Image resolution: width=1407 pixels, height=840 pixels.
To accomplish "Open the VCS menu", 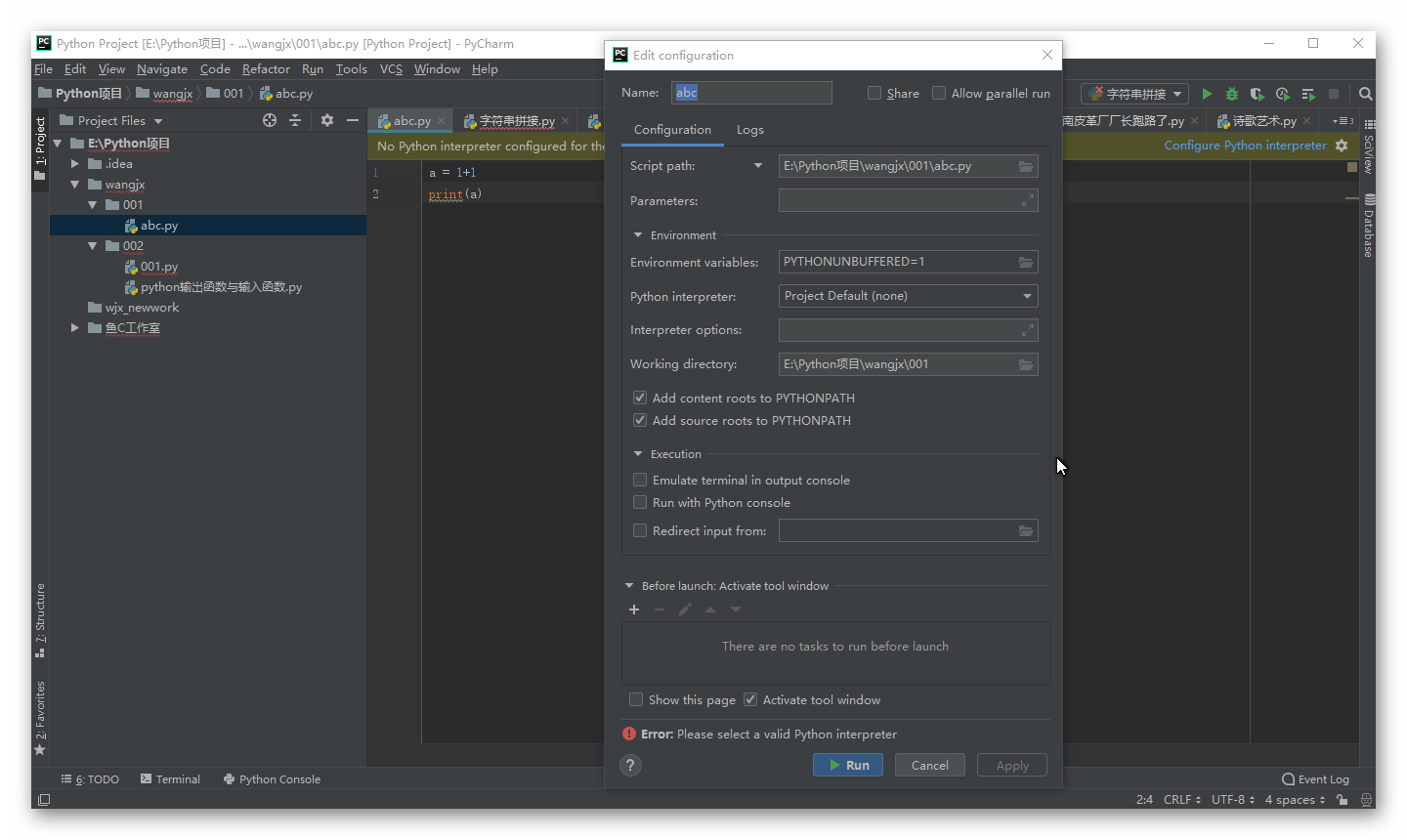I will pyautogui.click(x=391, y=69).
